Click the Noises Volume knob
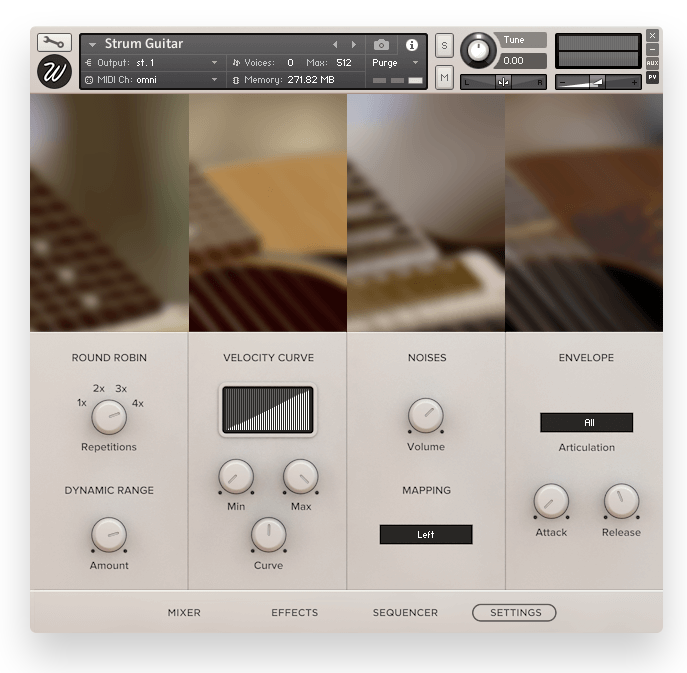 [x=425, y=415]
